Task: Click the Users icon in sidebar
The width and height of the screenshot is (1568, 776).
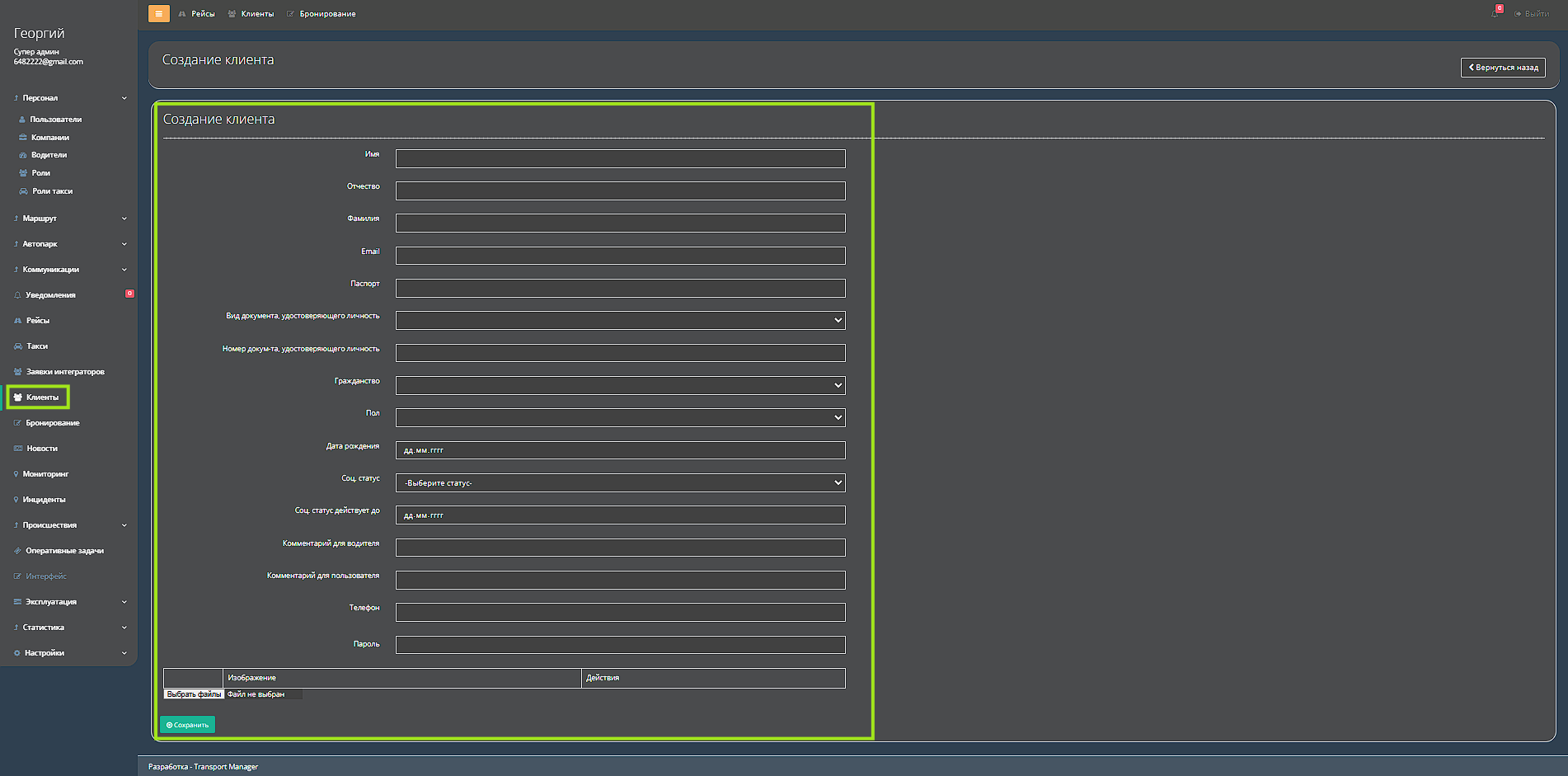Action: pos(22,120)
